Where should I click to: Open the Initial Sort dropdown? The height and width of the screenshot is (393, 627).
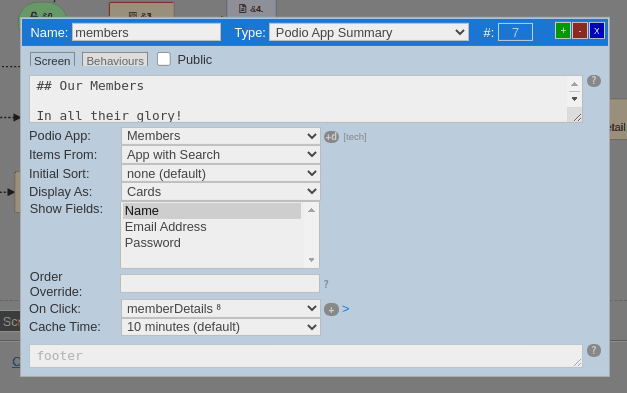[x=221, y=174]
